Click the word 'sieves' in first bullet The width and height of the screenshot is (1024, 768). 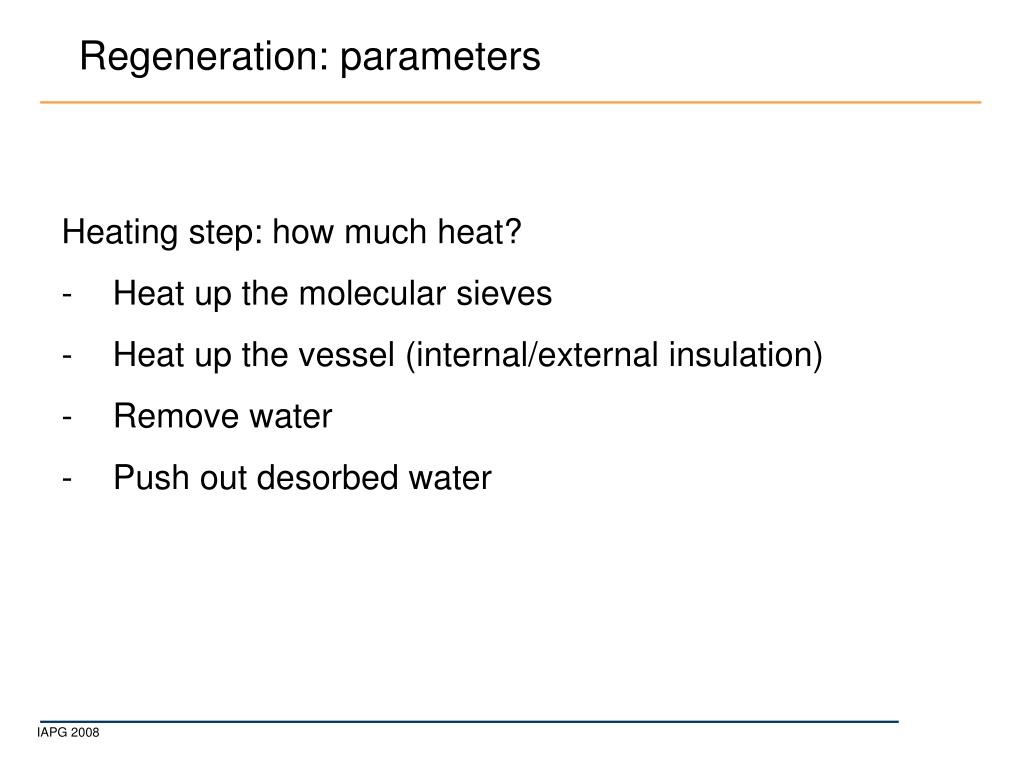(x=504, y=293)
